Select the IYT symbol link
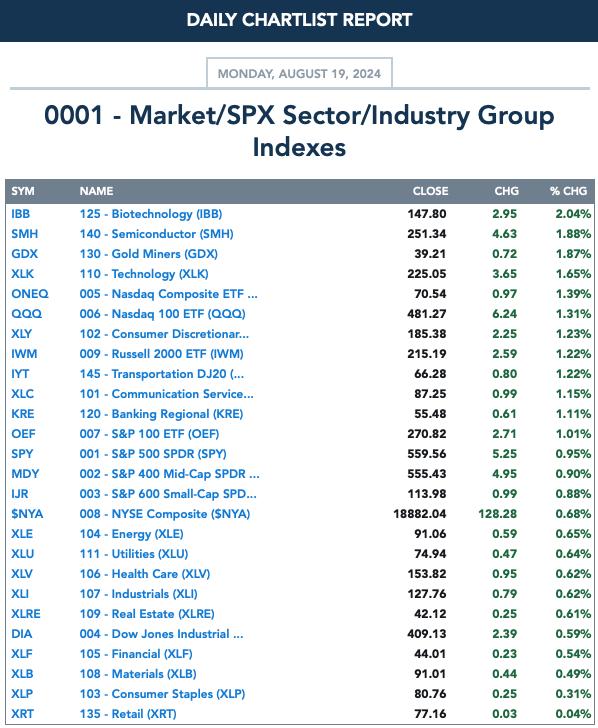The width and height of the screenshot is (598, 728). tap(20, 374)
